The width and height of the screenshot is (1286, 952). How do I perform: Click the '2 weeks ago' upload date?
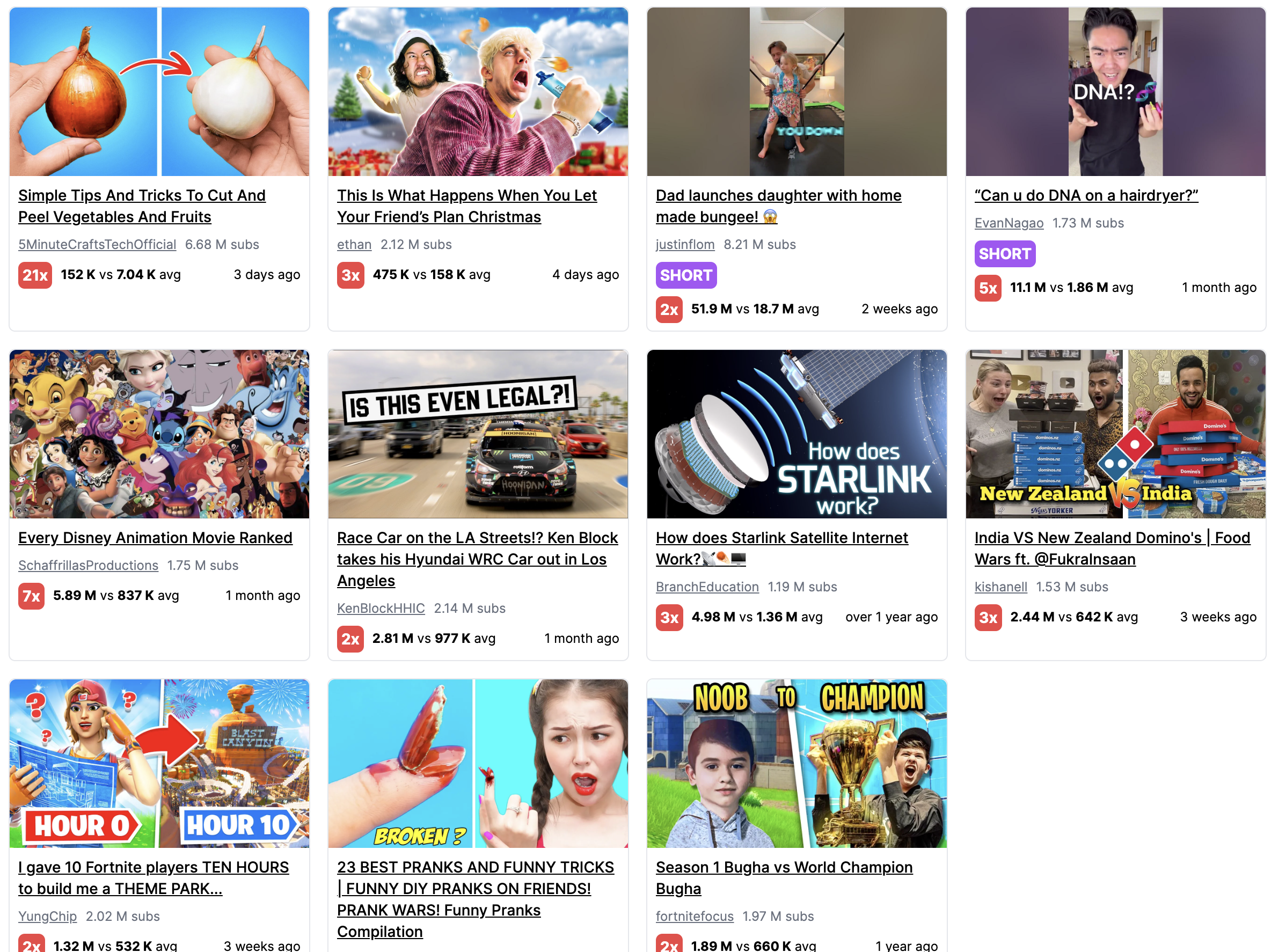[x=899, y=310]
